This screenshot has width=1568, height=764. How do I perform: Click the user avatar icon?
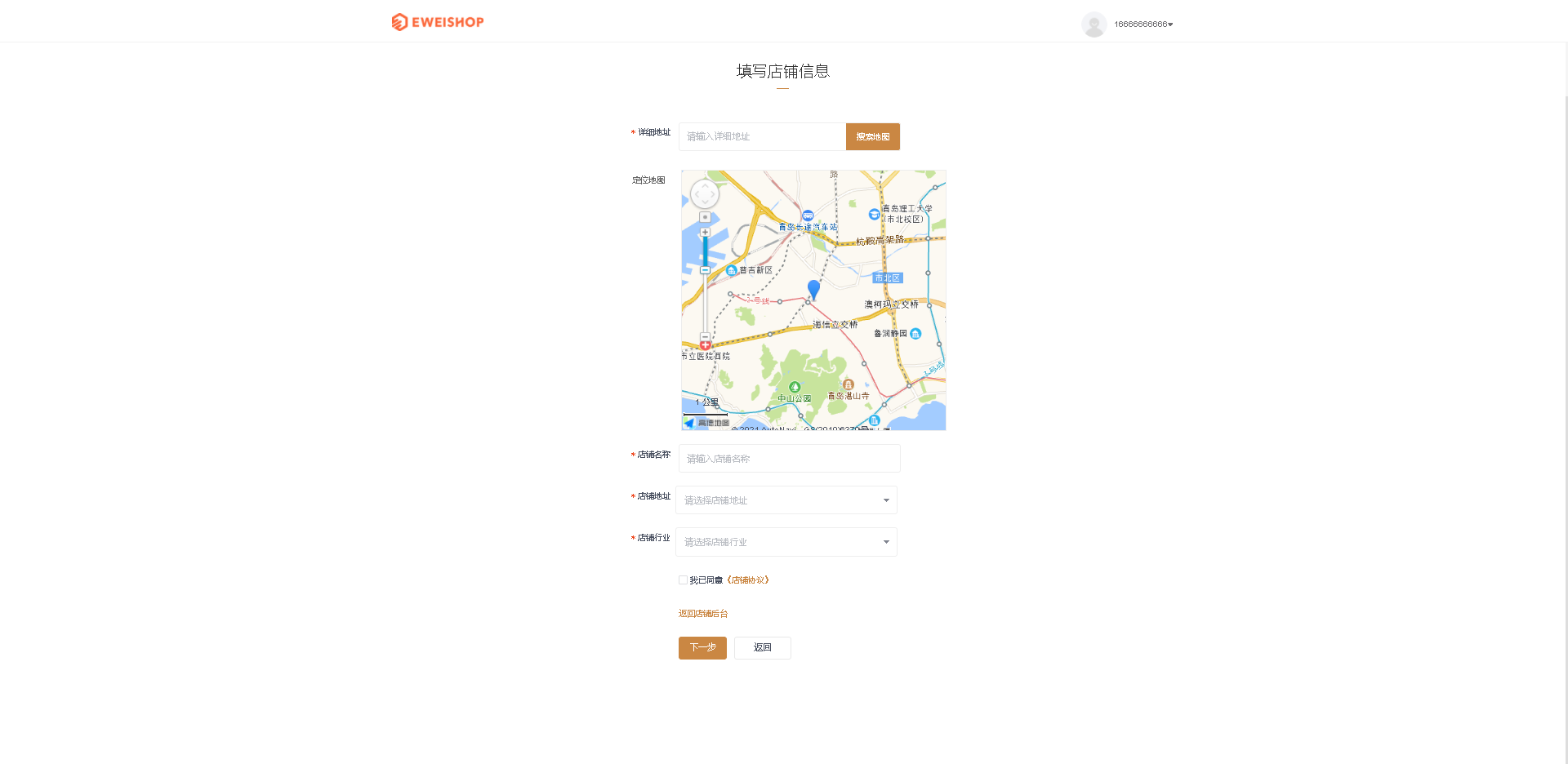coord(1094,24)
